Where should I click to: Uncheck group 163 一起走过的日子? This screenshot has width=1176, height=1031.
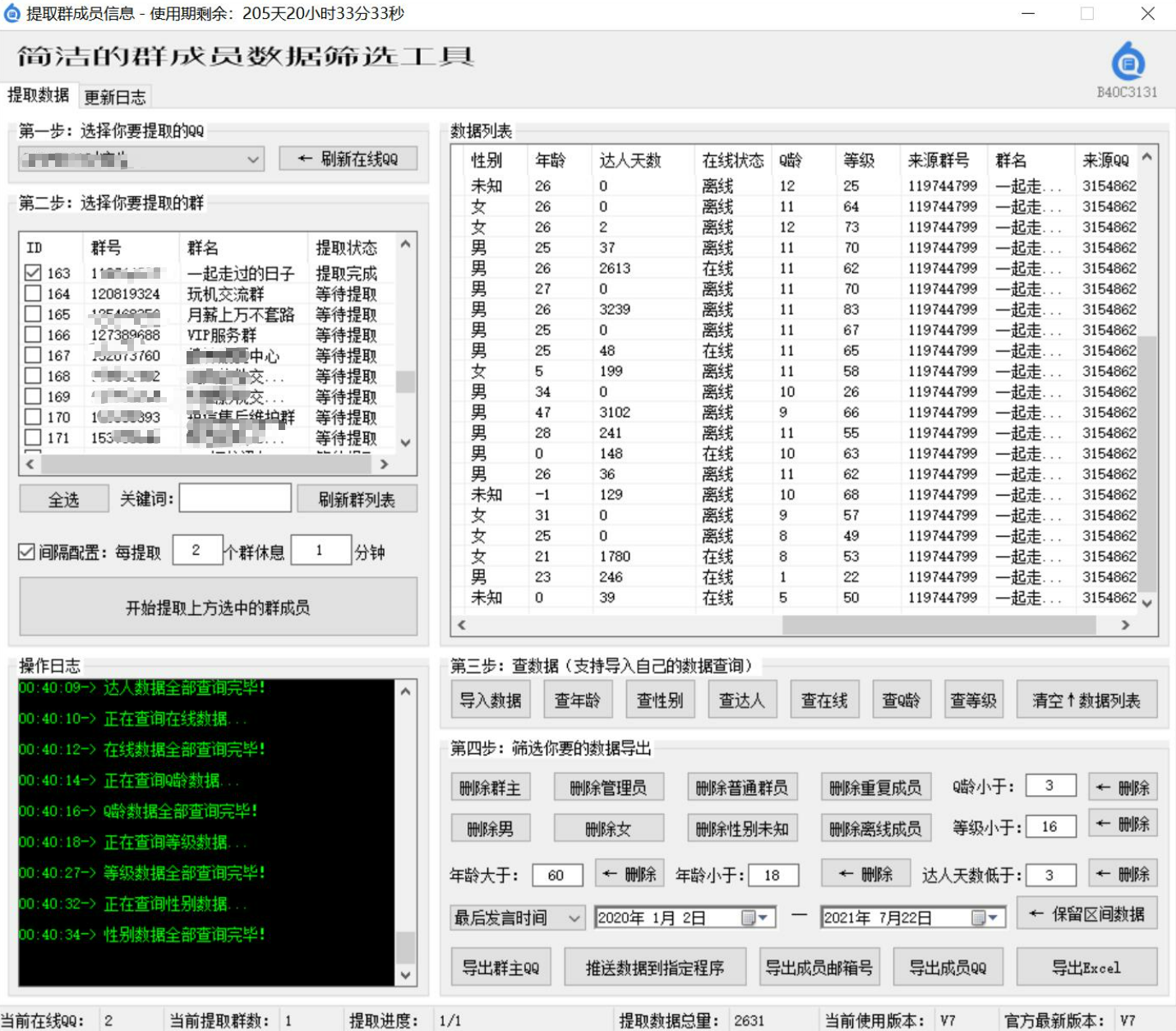tap(33, 273)
